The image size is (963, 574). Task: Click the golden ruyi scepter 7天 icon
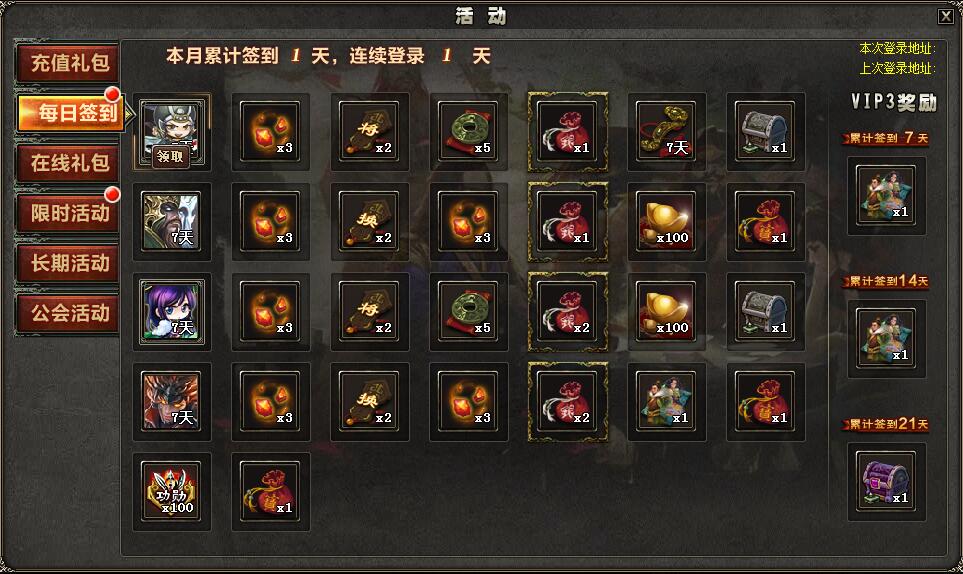[666, 131]
